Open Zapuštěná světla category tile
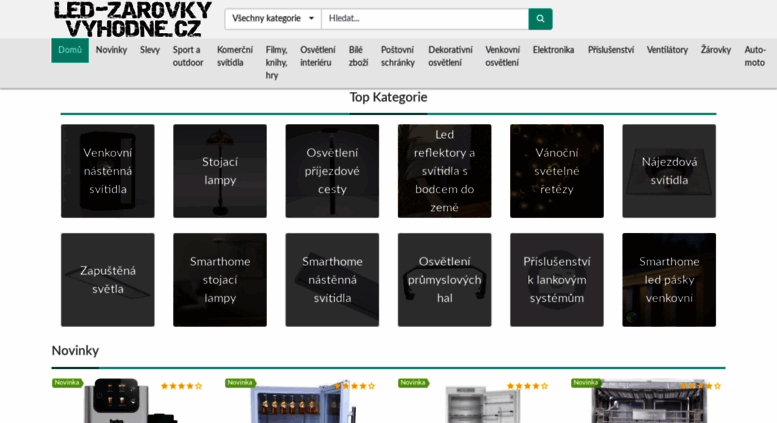The image size is (777, 423). point(108,280)
